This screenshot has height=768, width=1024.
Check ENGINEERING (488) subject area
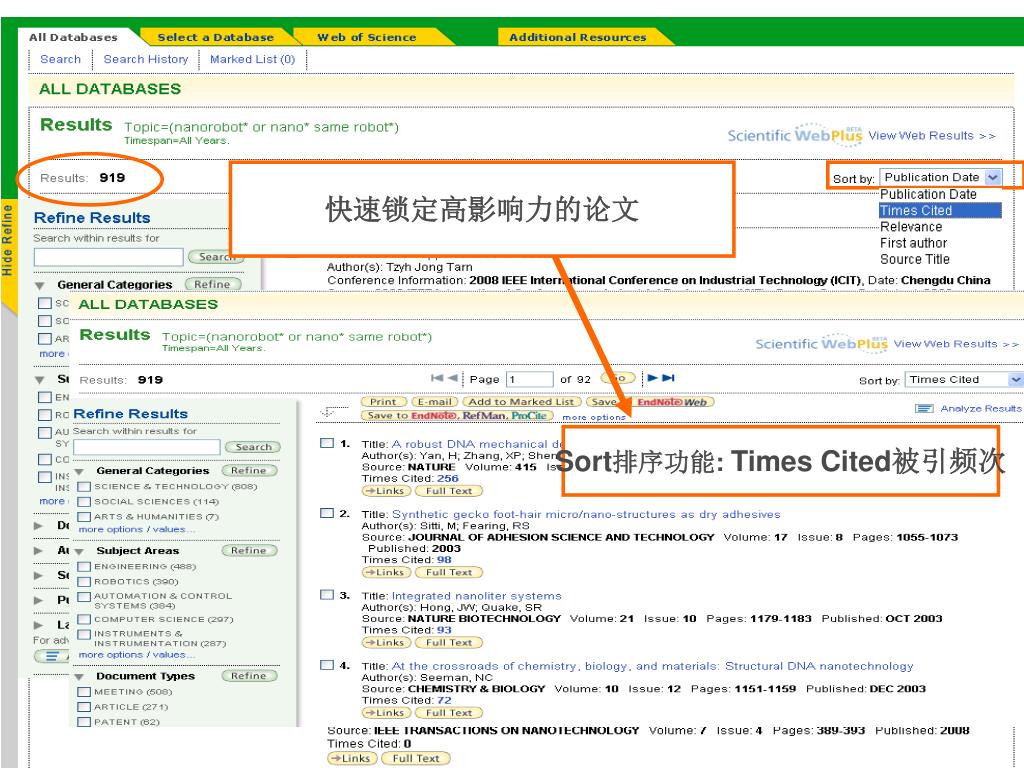84,566
